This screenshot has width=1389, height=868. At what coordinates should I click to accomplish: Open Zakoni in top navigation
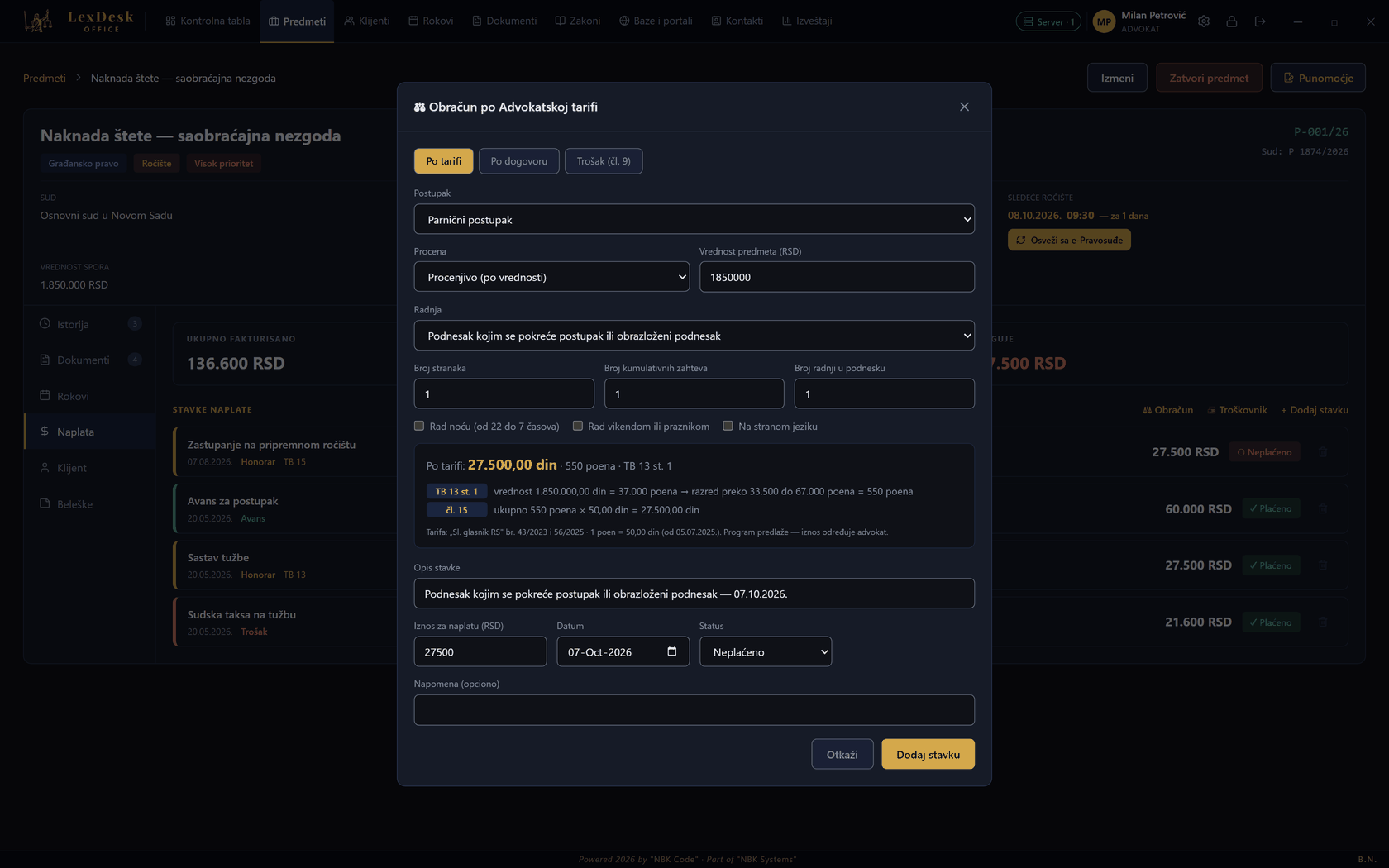[x=578, y=21]
